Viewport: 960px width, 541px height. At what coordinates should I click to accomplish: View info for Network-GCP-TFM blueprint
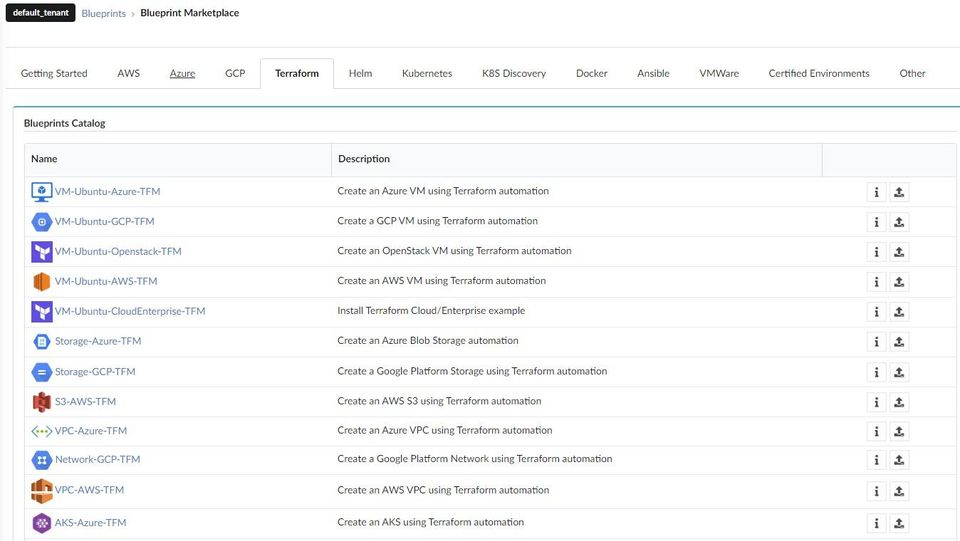[x=876, y=460]
